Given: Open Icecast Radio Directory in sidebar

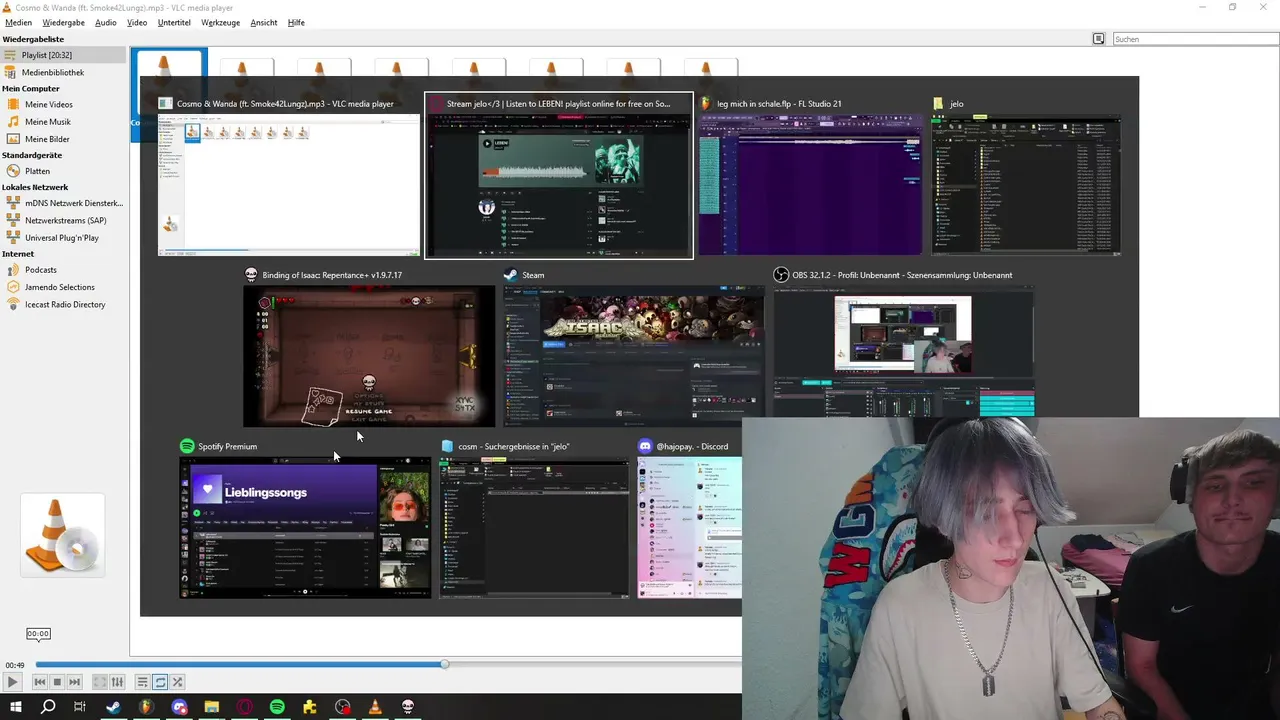Looking at the screenshot, I should click(x=64, y=304).
